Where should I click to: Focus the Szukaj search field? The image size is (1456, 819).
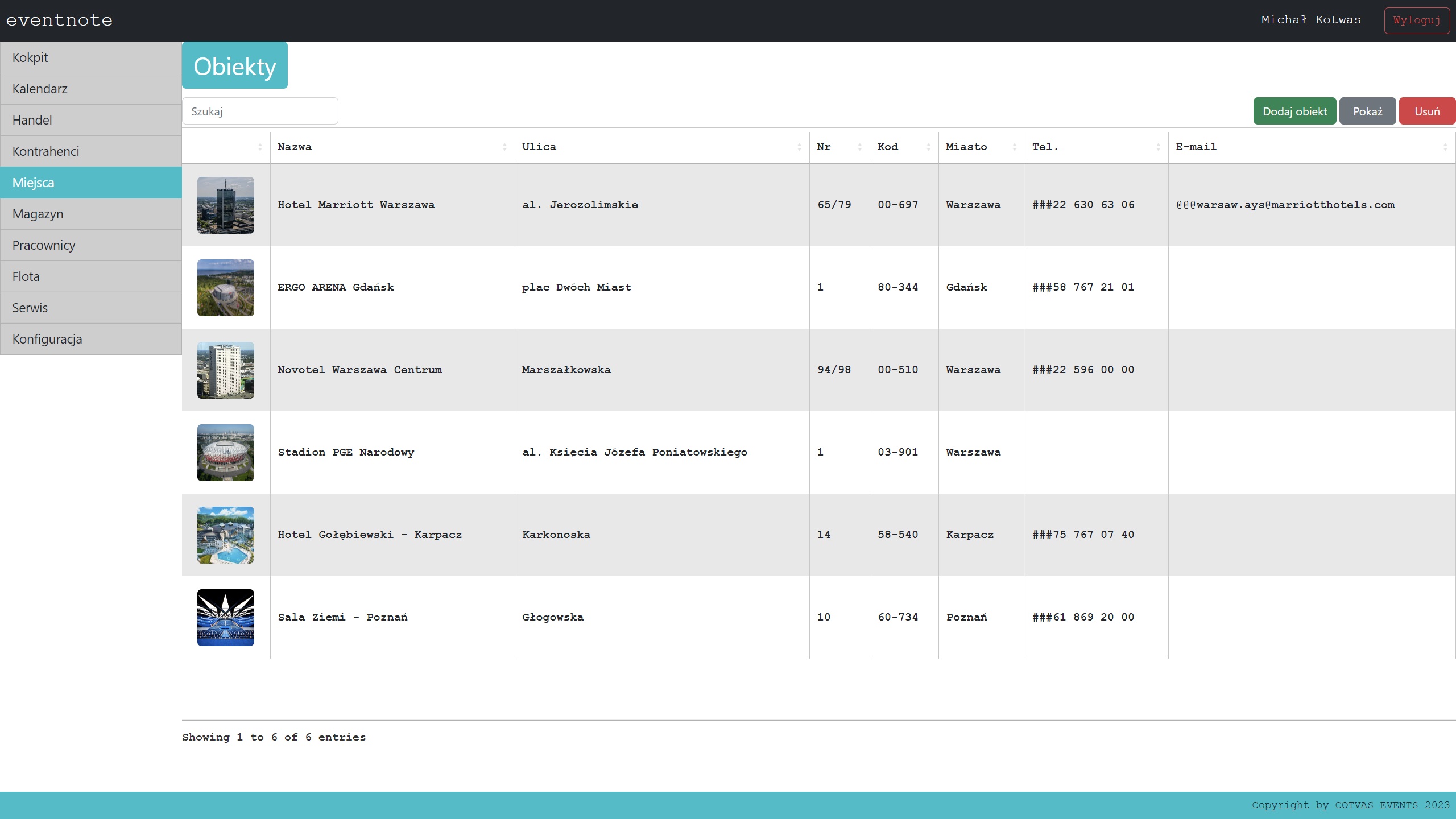point(260,111)
